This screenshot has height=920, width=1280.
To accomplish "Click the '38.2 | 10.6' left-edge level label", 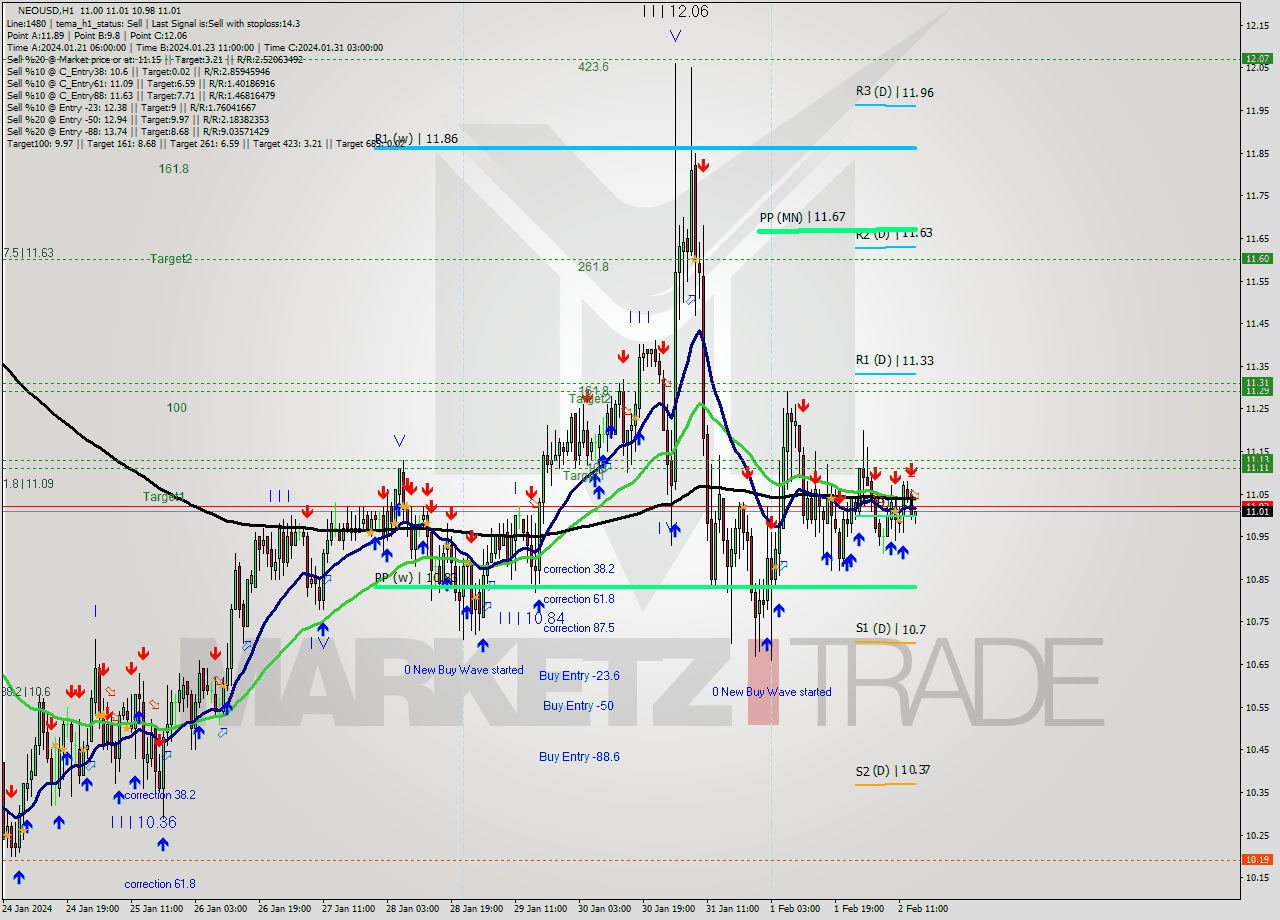I will 26,692.
